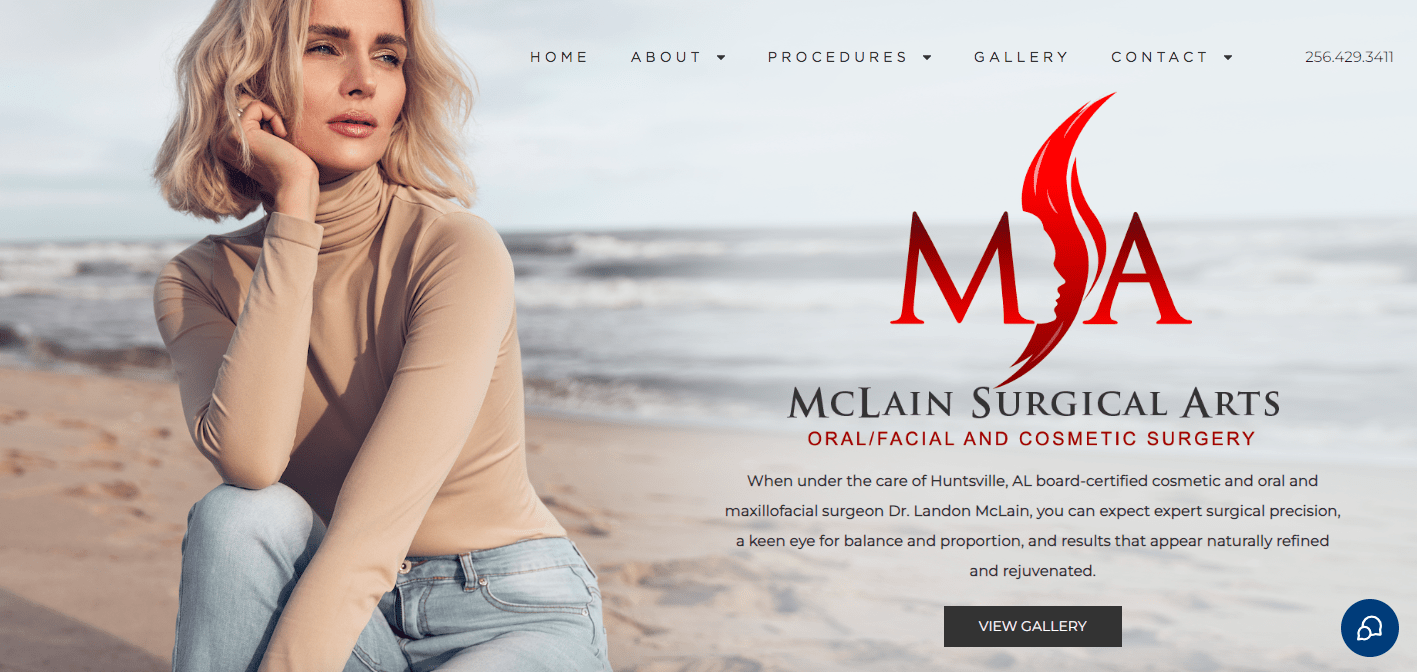Image resolution: width=1417 pixels, height=672 pixels.
Task: Expand the PROCEDURES dropdown arrow
Action: point(927,58)
